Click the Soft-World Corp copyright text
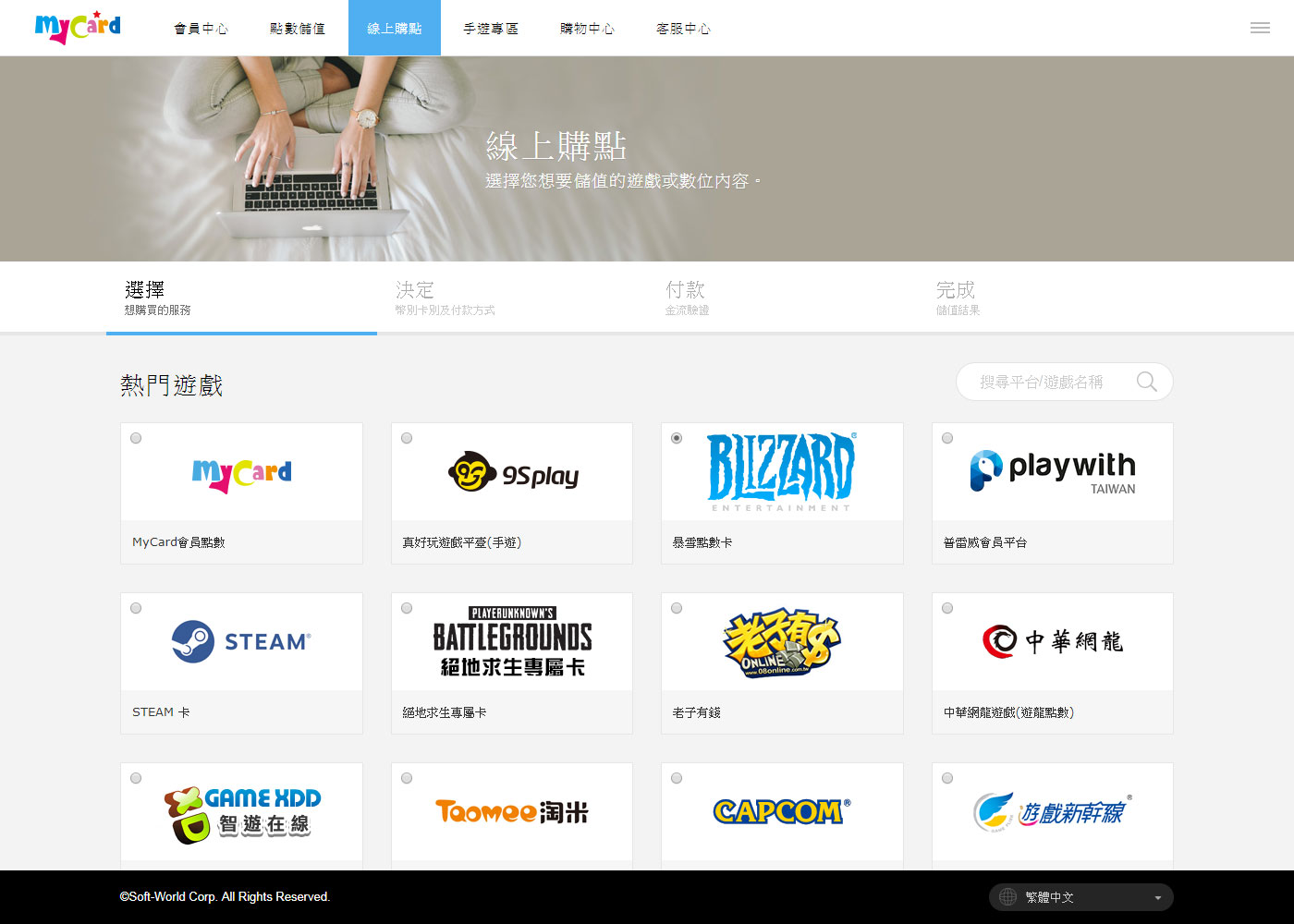This screenshot has height=924, width=1294. click(225, 896)
